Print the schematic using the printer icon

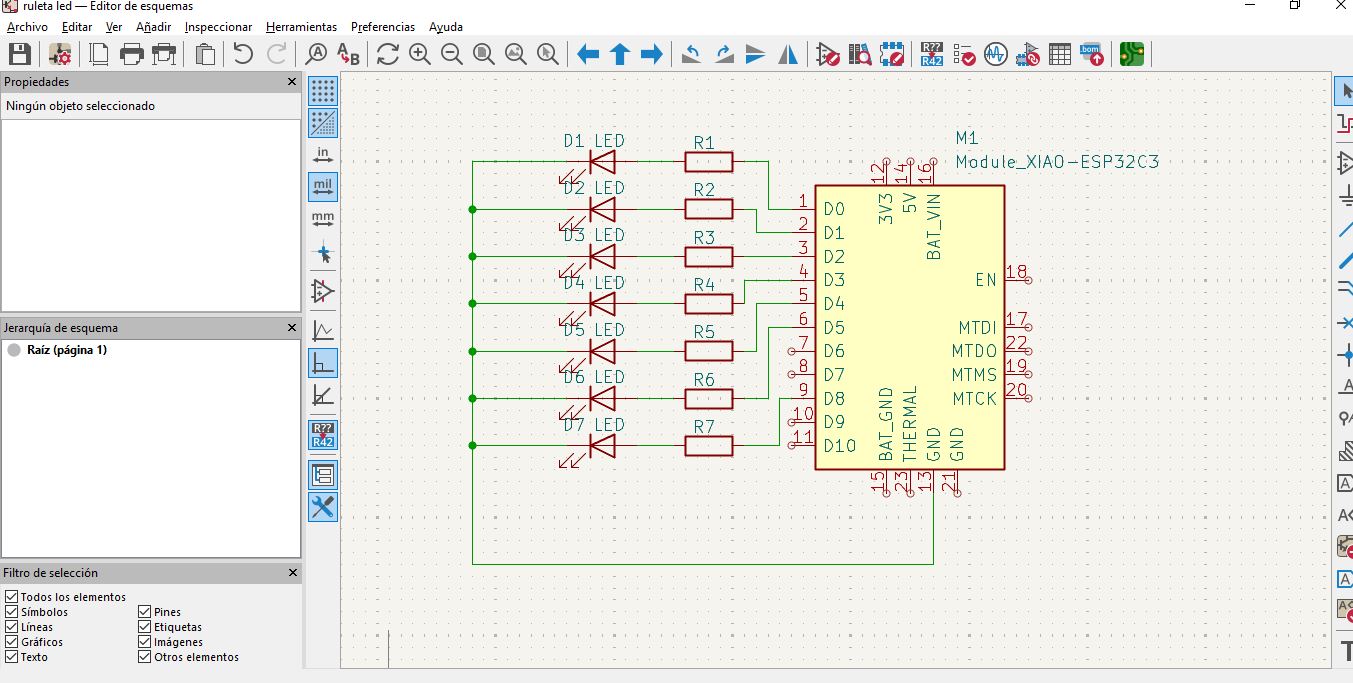tap(132, 54)
